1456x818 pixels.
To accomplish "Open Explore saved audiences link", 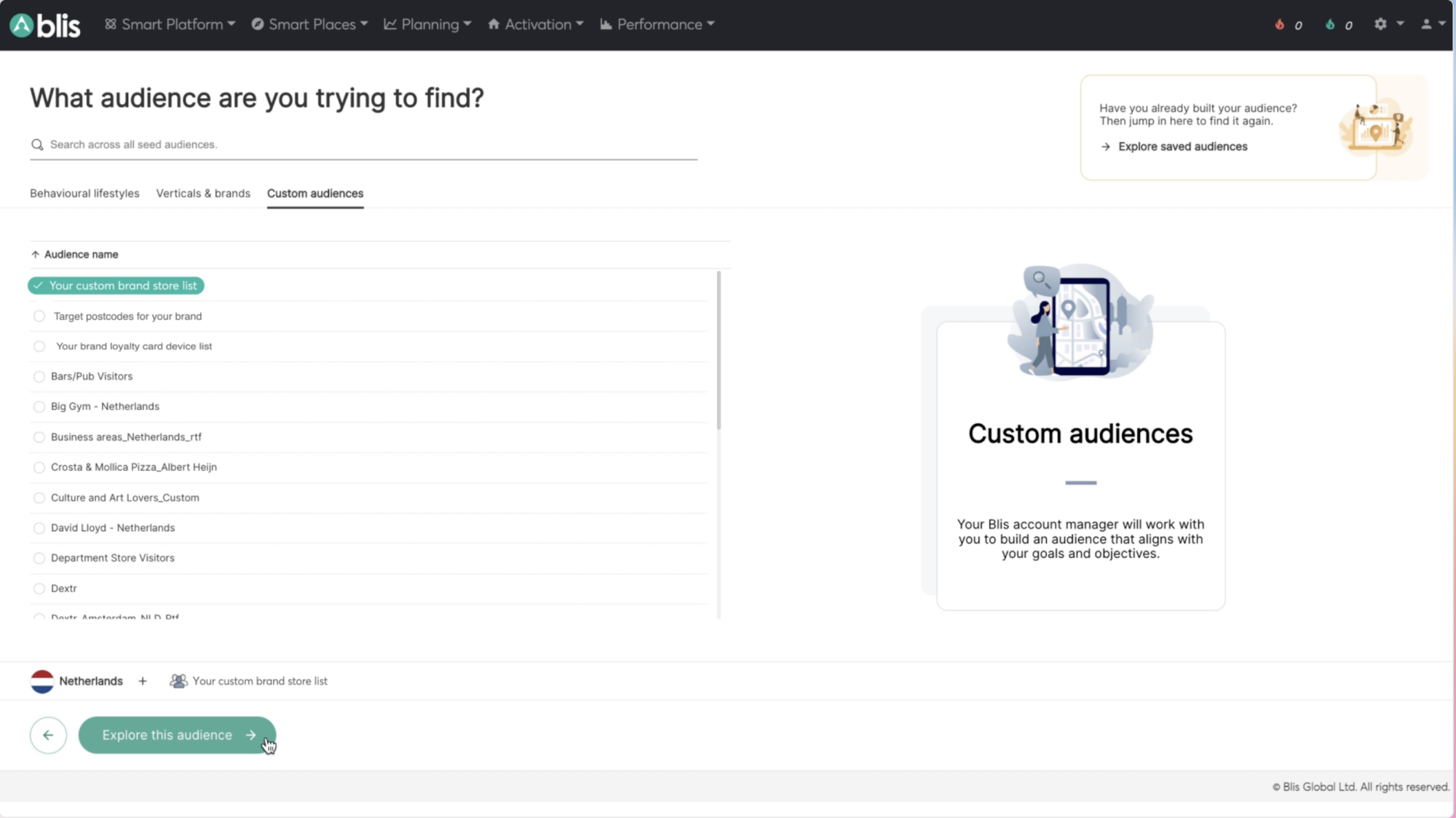I will tap(1182, 146).
